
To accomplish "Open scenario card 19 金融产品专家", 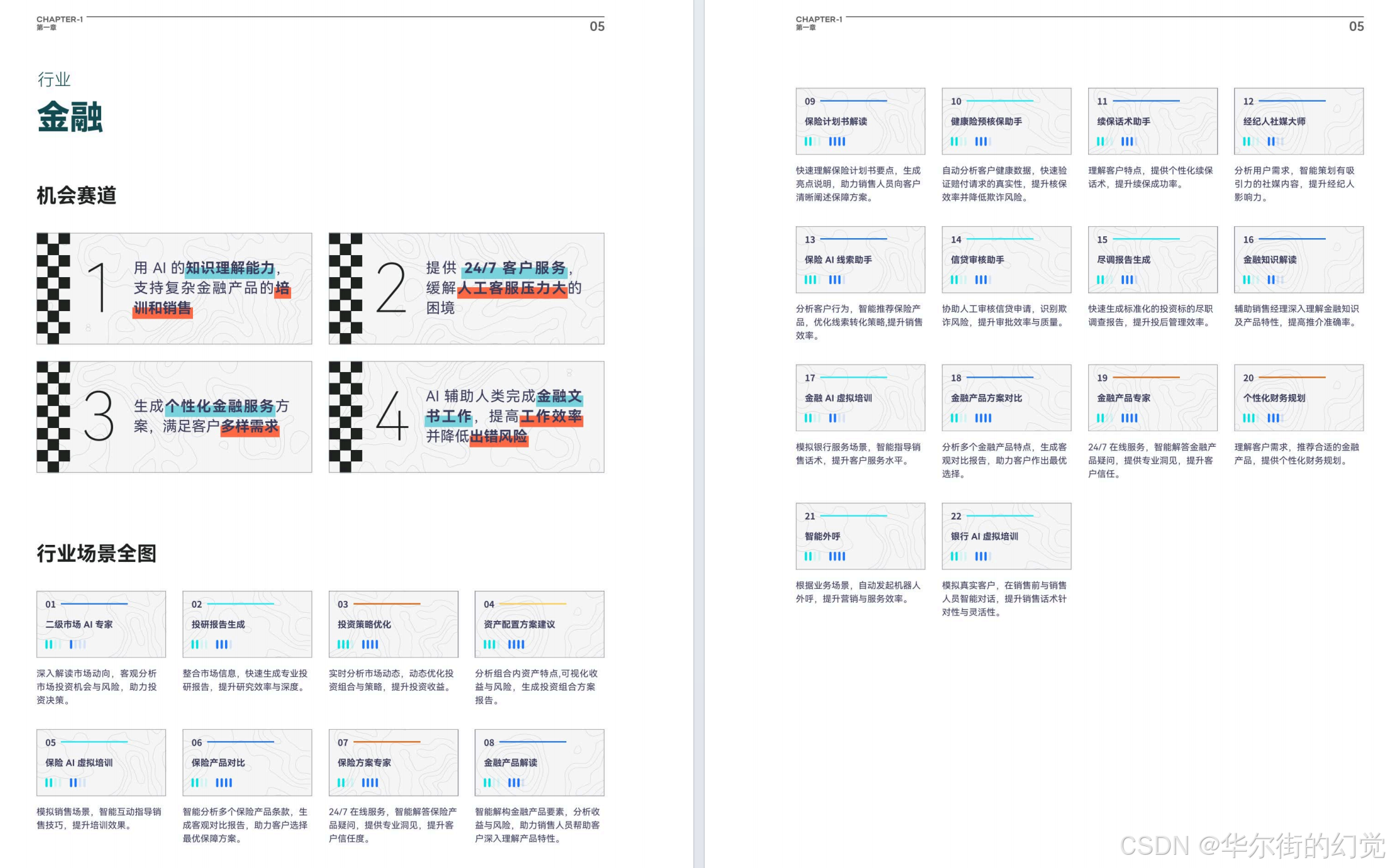I will pyautogui.click(x=1153, y=398).
